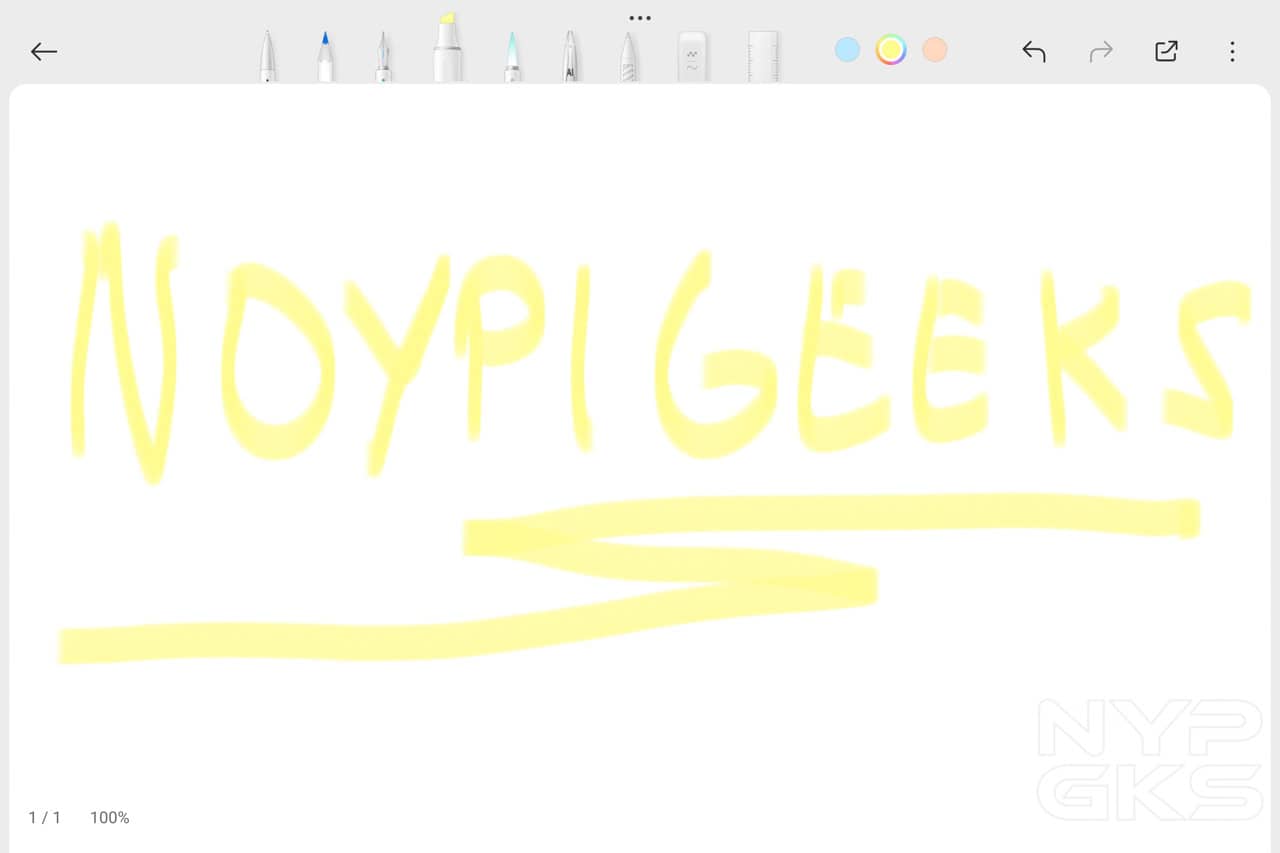Redo the undone stroke
Viewport: 1280px width, 853px height.
pyautogui.click(x=1101, y=52)
